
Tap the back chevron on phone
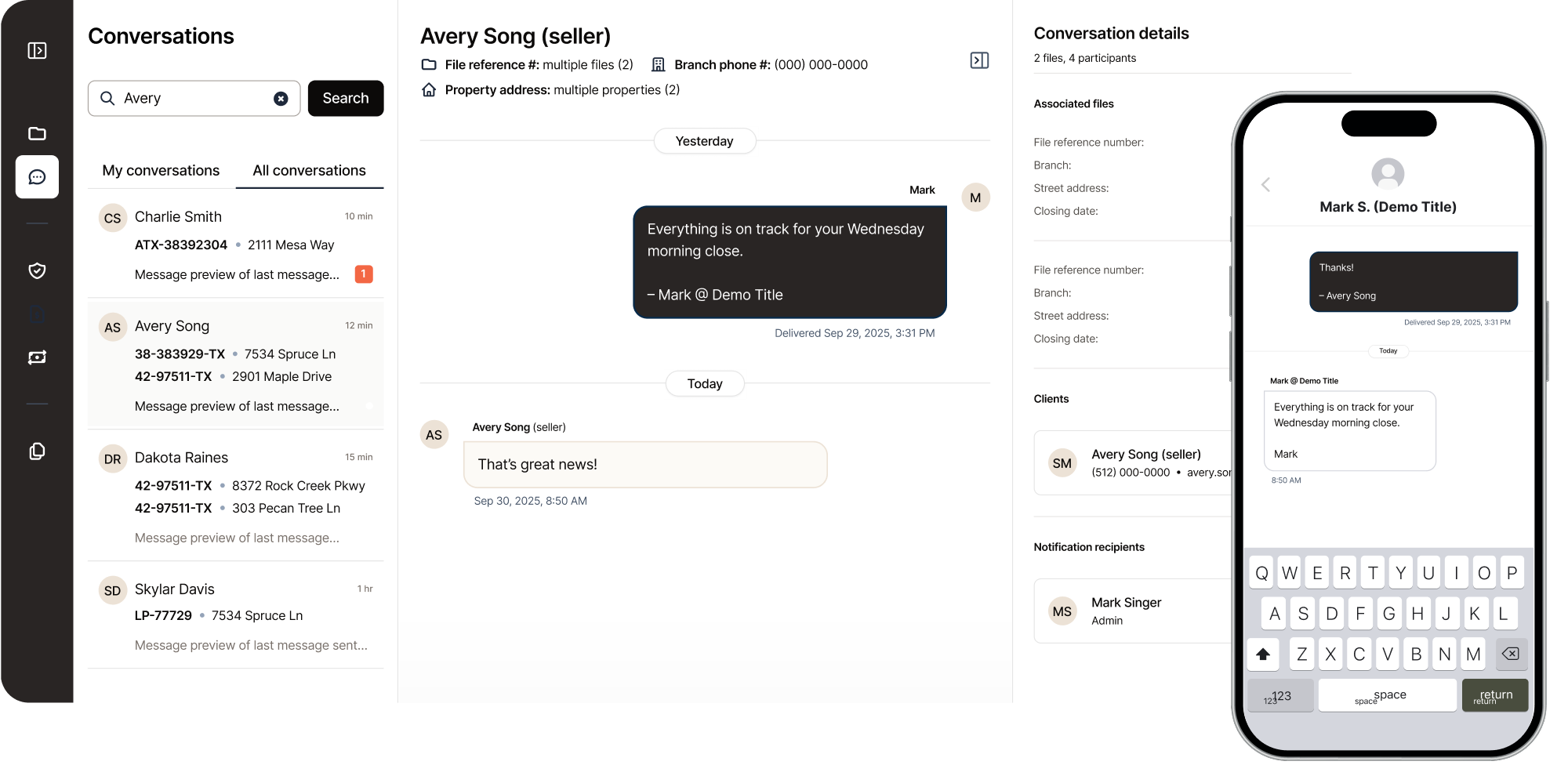click(1265, 185)
